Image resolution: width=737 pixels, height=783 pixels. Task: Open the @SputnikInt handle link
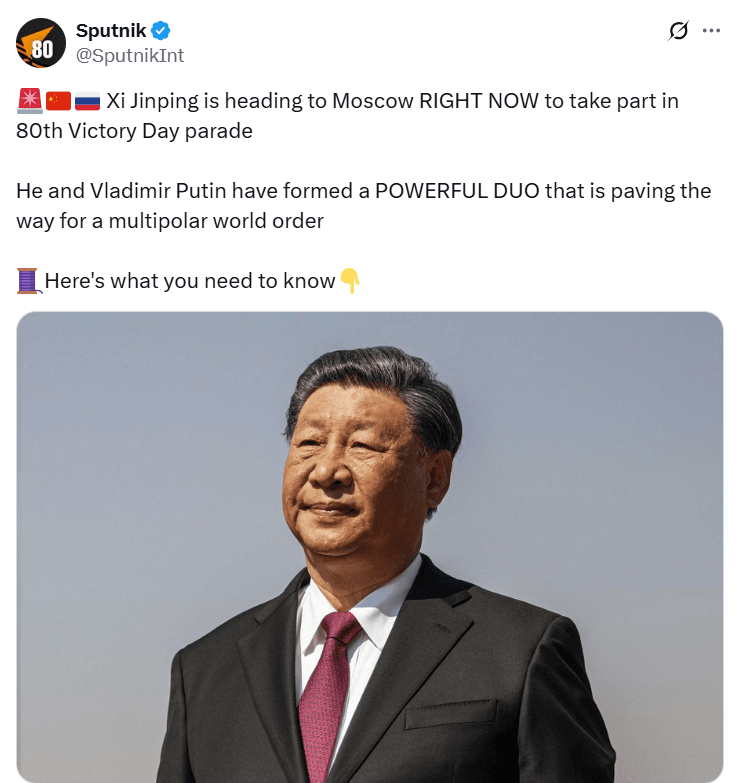tap(130, 55)
